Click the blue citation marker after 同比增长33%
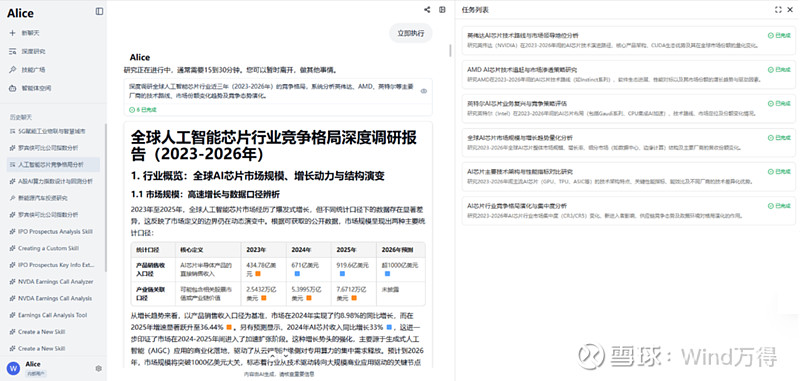This screenshot has height=381, width=800. (x=389, y=326)
